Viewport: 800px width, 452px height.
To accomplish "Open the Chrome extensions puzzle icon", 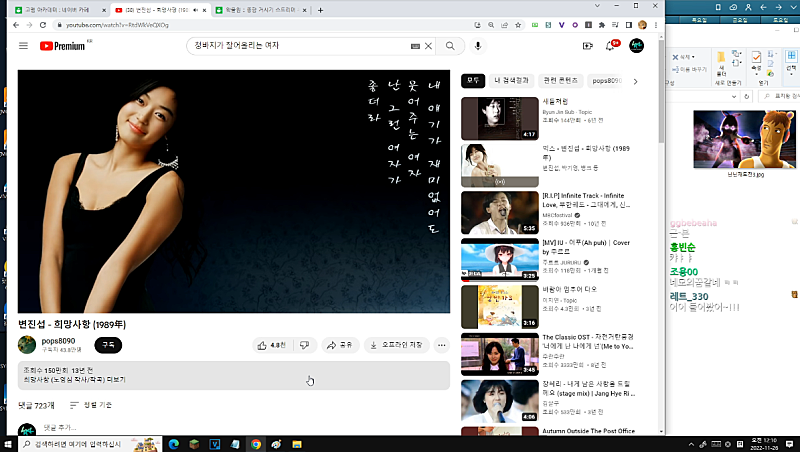I will point(602,24).
